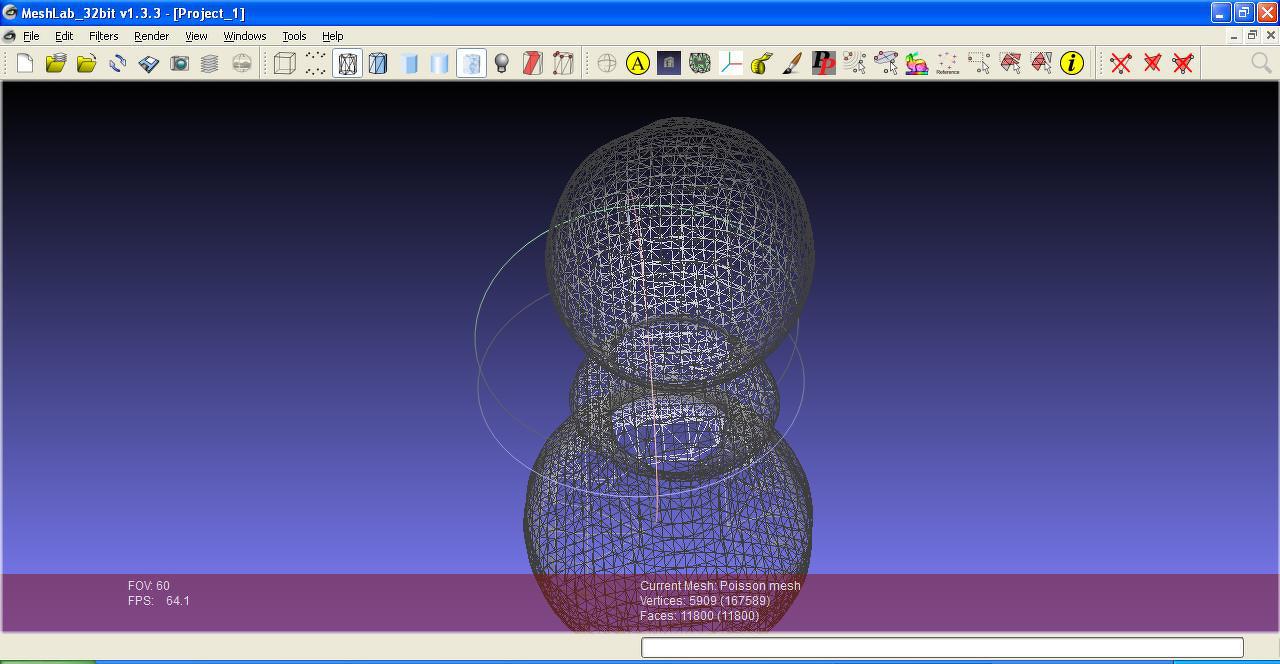Show the layer dialog stack icon
Viewport: 1280px width, 664px height.
coord(210,63)
